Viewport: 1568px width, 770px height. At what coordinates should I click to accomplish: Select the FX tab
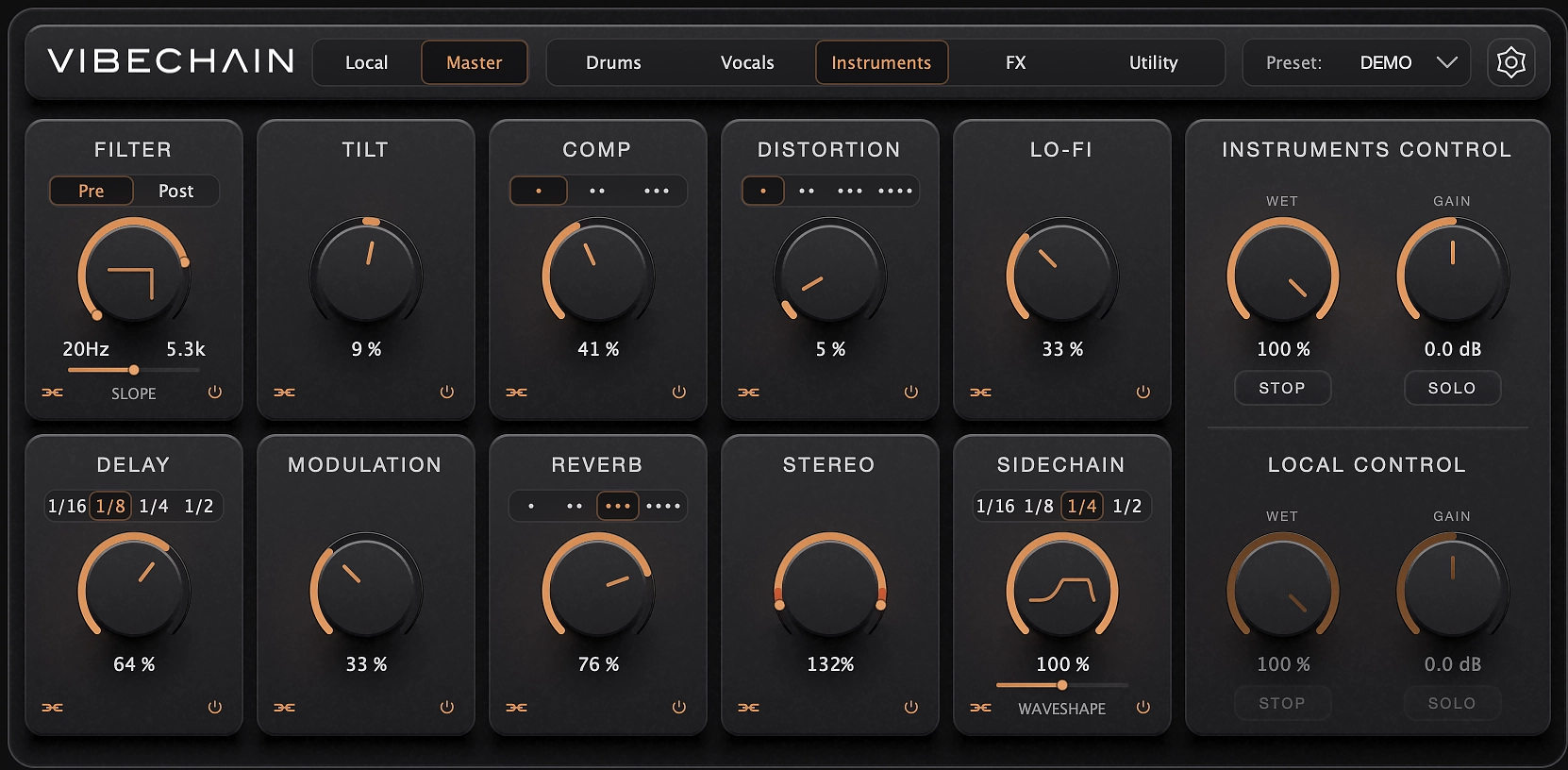[x=1016, y=62]
